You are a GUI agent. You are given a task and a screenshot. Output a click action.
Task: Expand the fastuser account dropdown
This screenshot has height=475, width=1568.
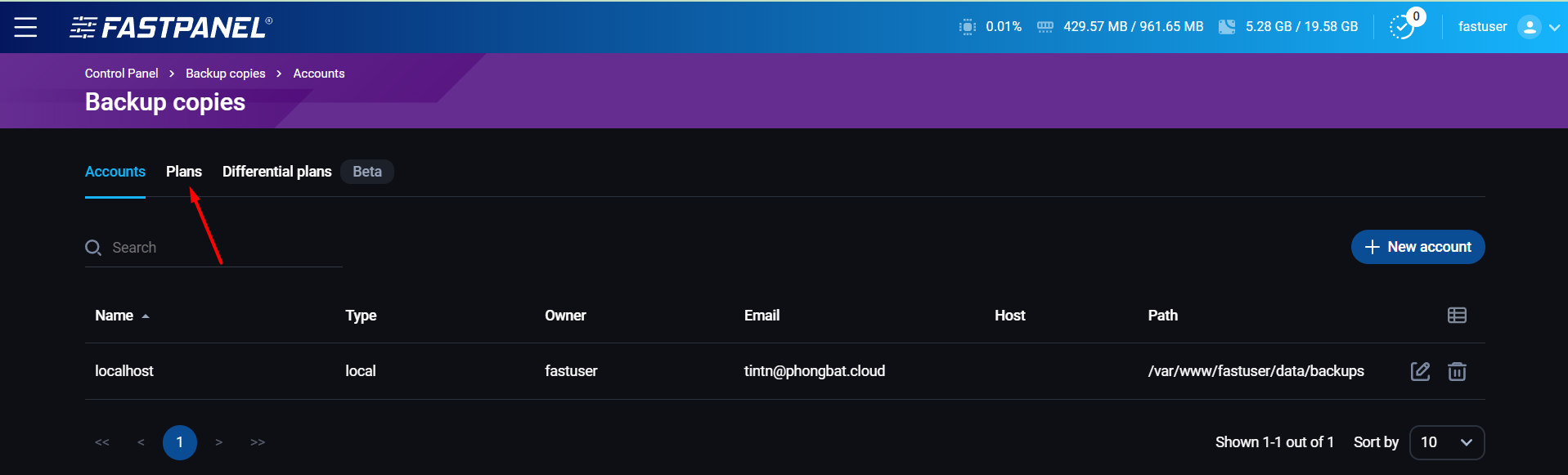pos(1554,27)
